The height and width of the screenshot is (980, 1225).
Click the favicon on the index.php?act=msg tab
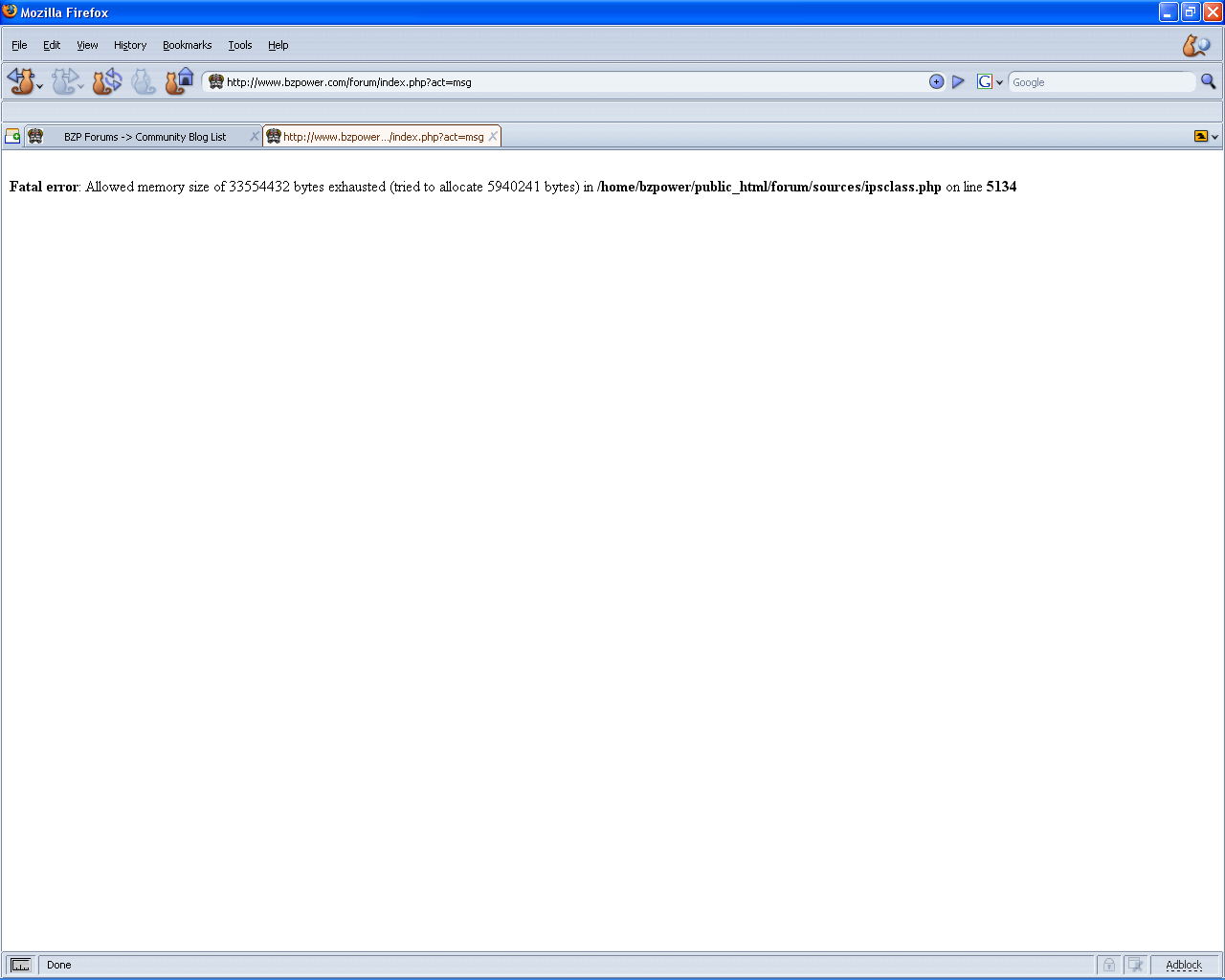[274, 136]
